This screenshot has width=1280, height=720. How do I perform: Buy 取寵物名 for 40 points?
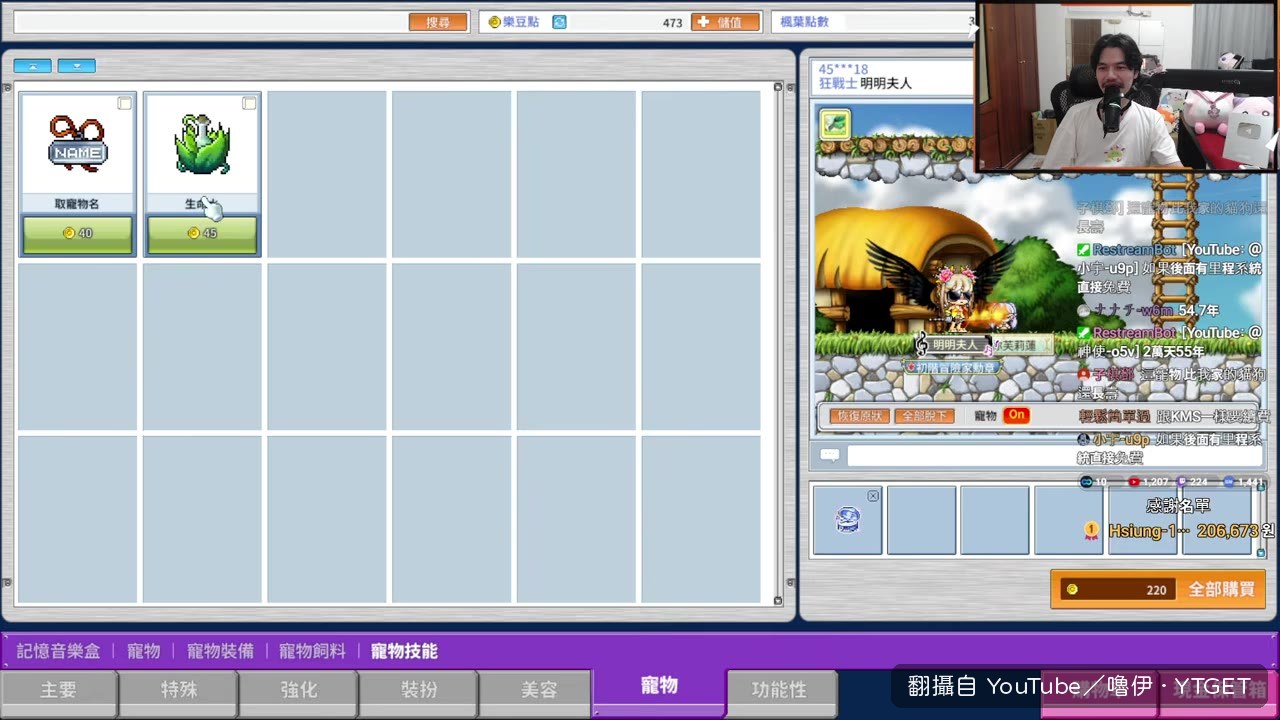[x=78, y=234]
